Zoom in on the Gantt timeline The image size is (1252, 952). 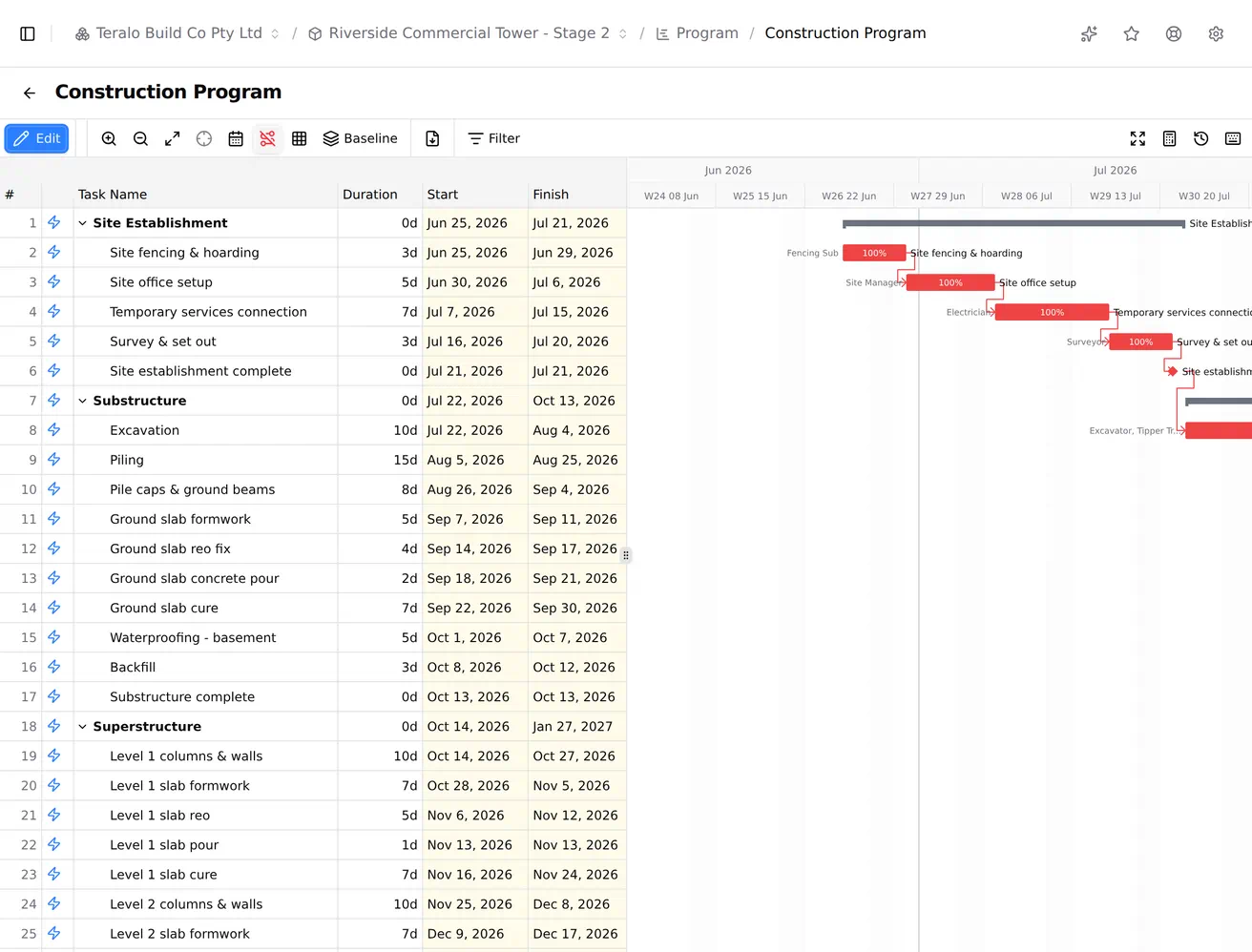(109, 138)
